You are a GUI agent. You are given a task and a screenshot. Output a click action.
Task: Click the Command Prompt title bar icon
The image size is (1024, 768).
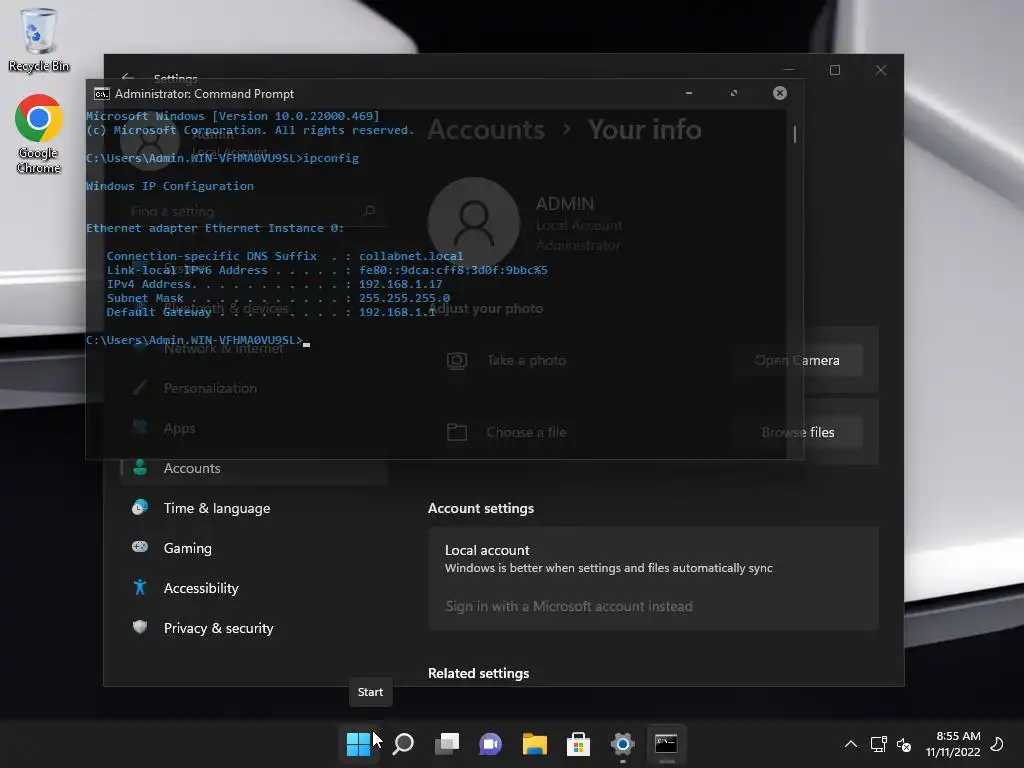point(101,94)
